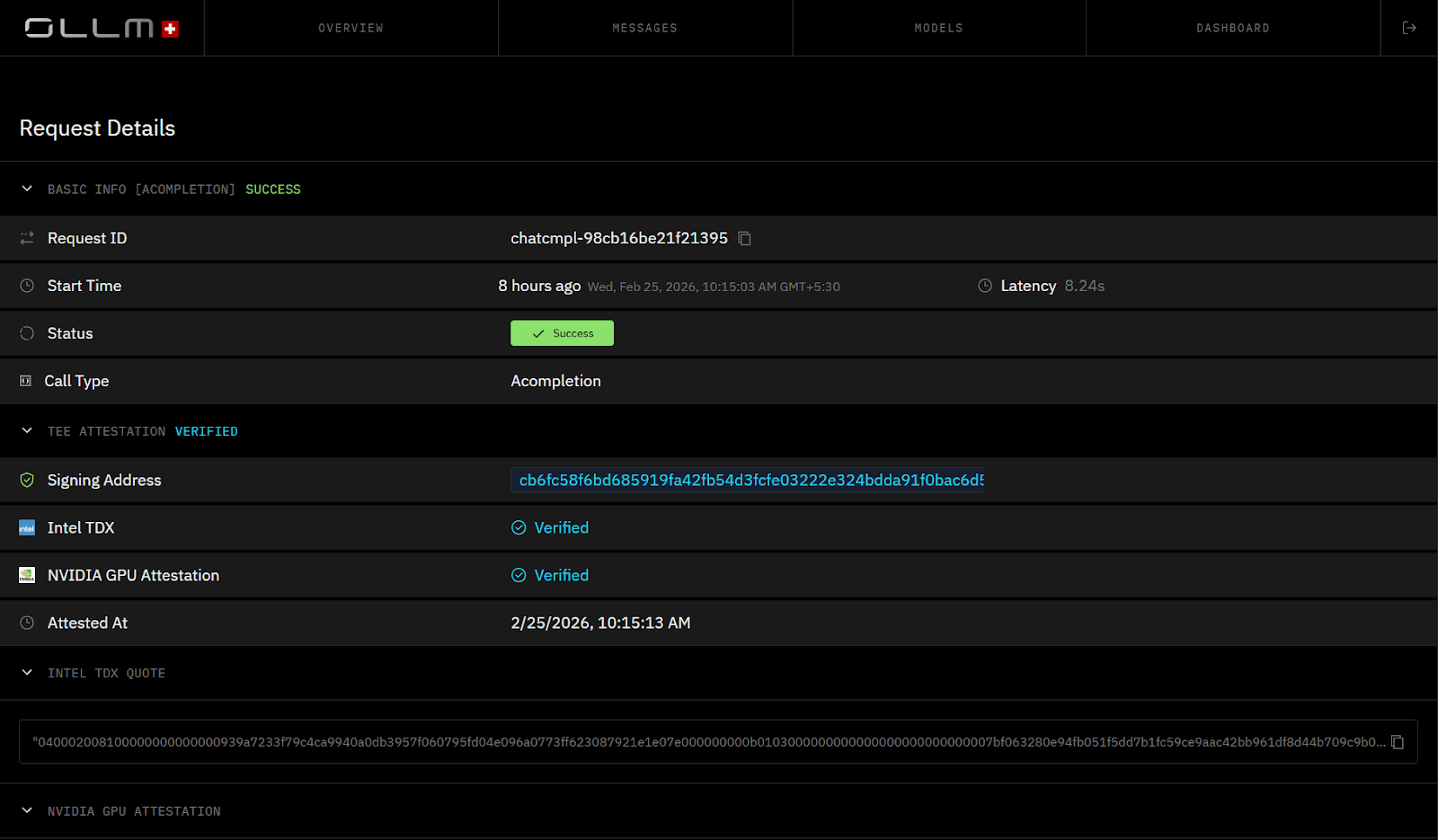Click the Call Type icon
The height and width of the screenshot is (840, 1438).
pos(25,381)
